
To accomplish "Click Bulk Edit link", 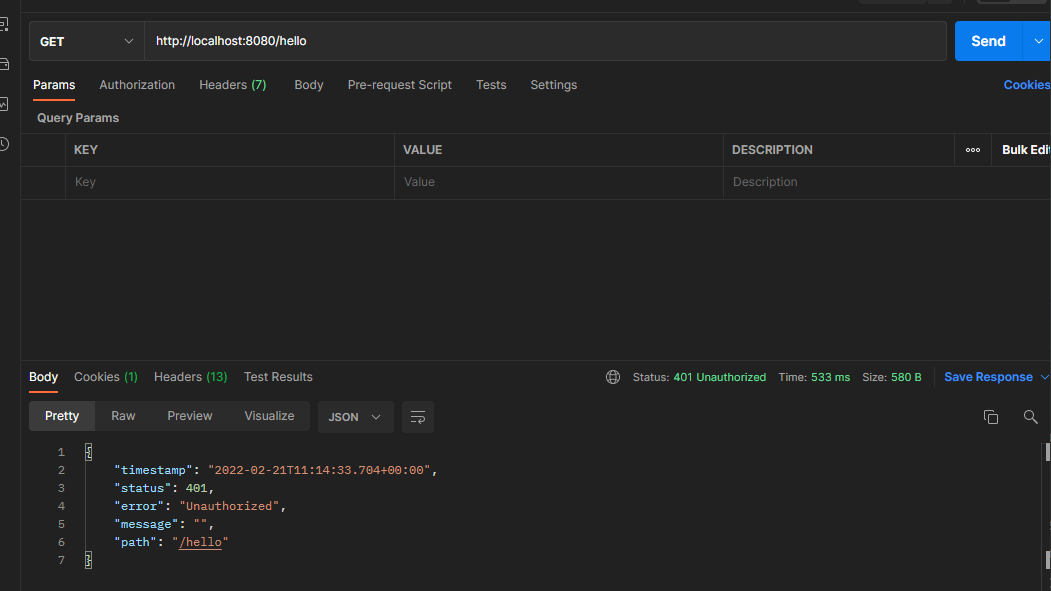I will [x=1026, y=150].
